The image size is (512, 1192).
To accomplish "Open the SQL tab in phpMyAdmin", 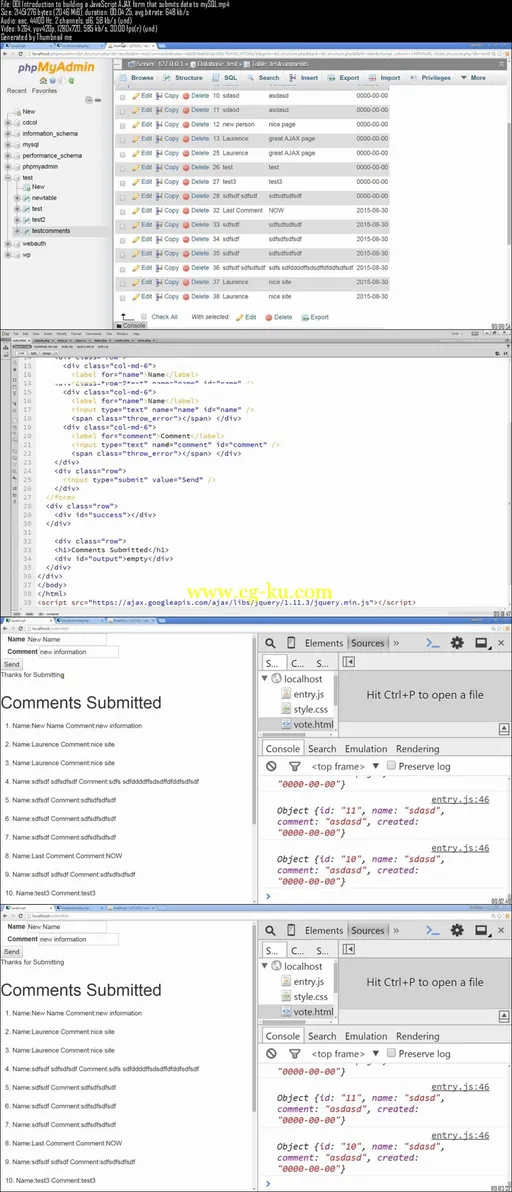I will point(225,78).
